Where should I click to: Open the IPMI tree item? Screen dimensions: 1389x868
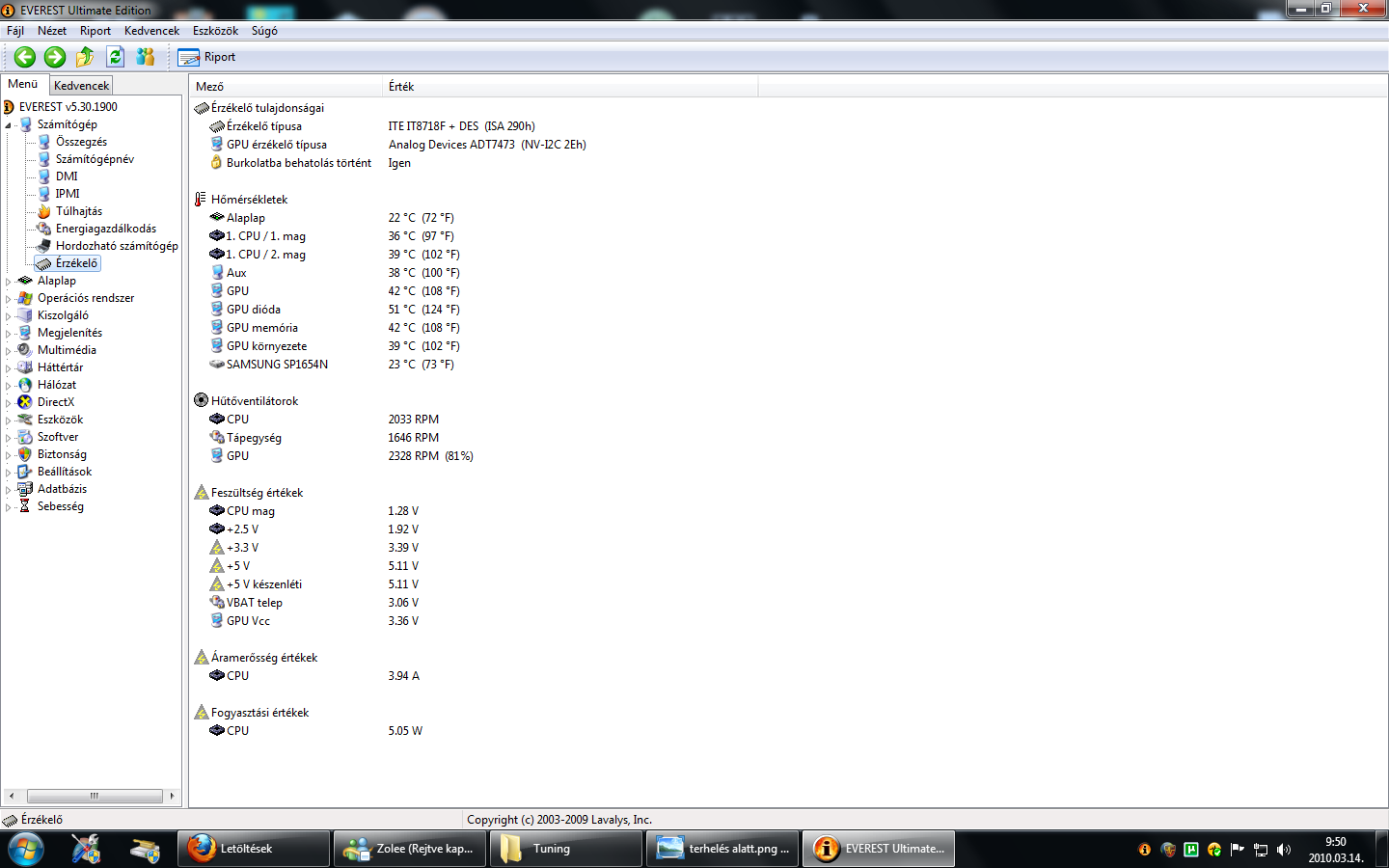(68, 194)
